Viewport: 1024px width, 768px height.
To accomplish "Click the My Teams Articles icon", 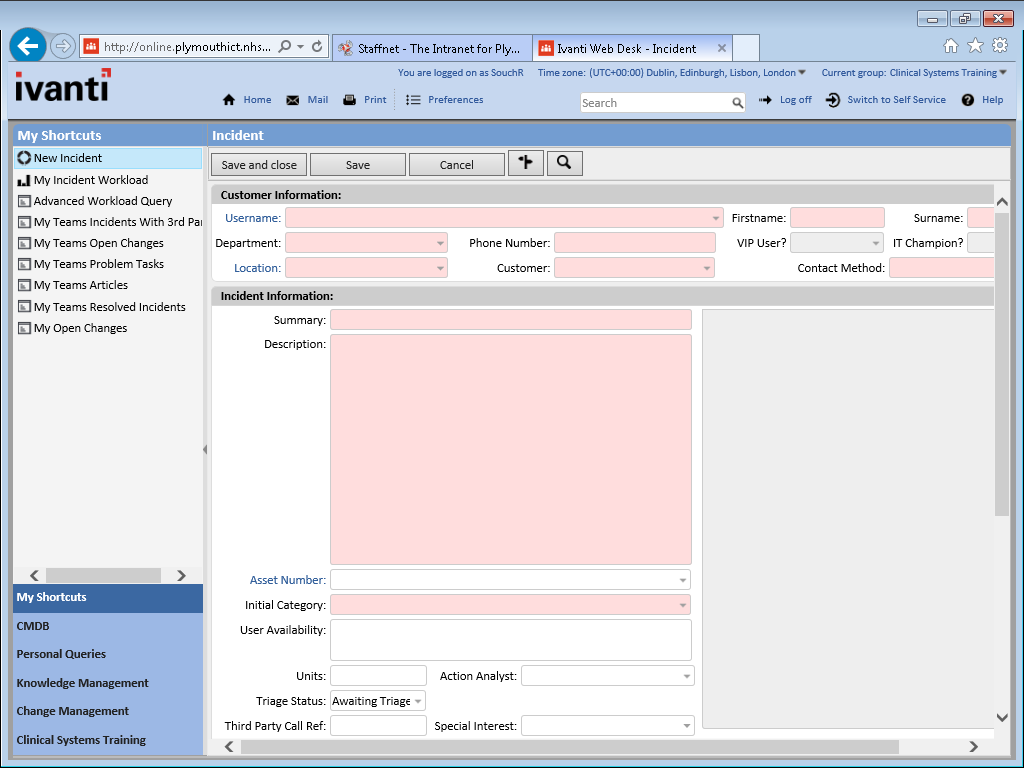I will coord(24,285).
